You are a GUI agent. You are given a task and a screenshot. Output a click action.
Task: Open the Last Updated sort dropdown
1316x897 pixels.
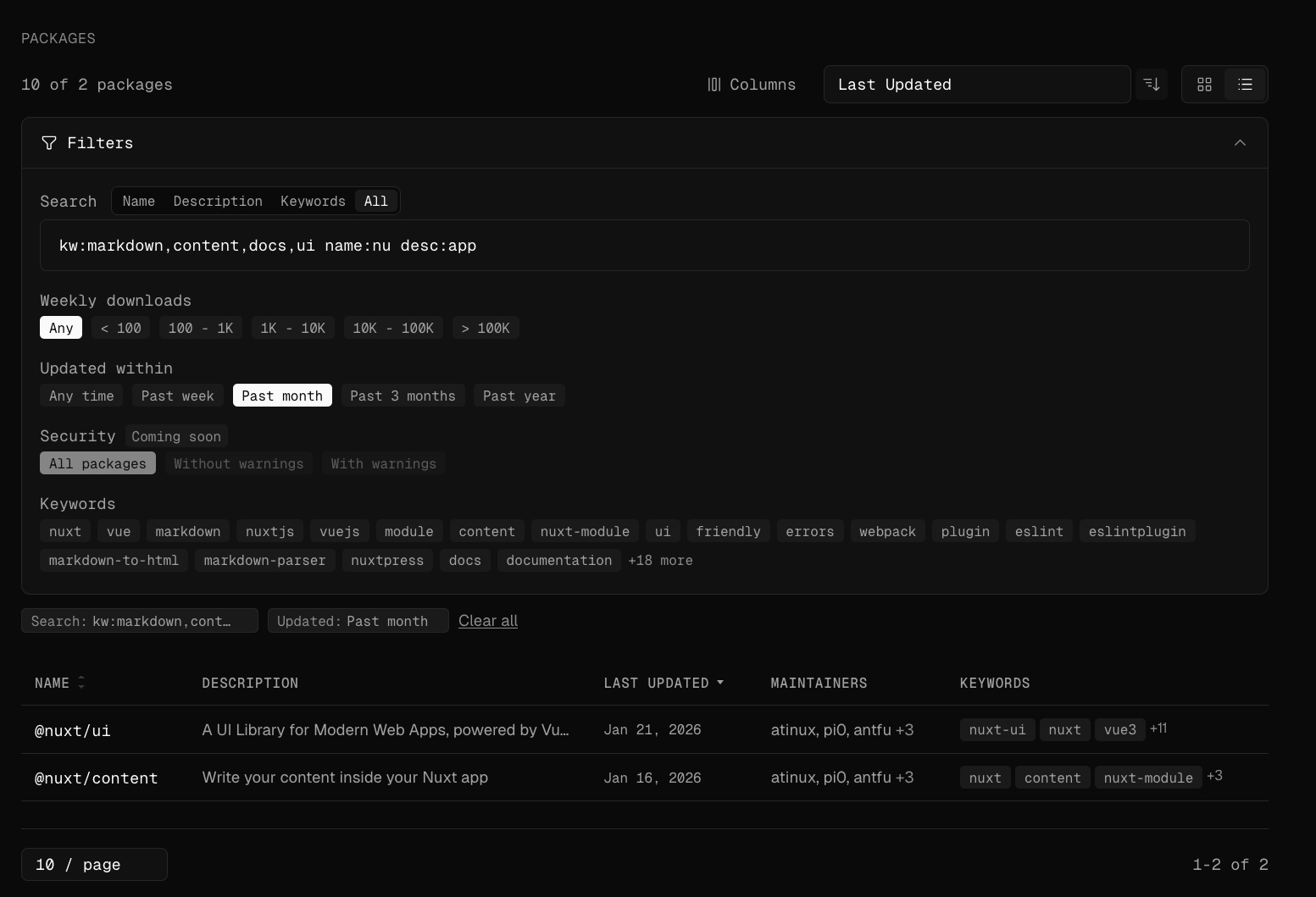point(976,85)
